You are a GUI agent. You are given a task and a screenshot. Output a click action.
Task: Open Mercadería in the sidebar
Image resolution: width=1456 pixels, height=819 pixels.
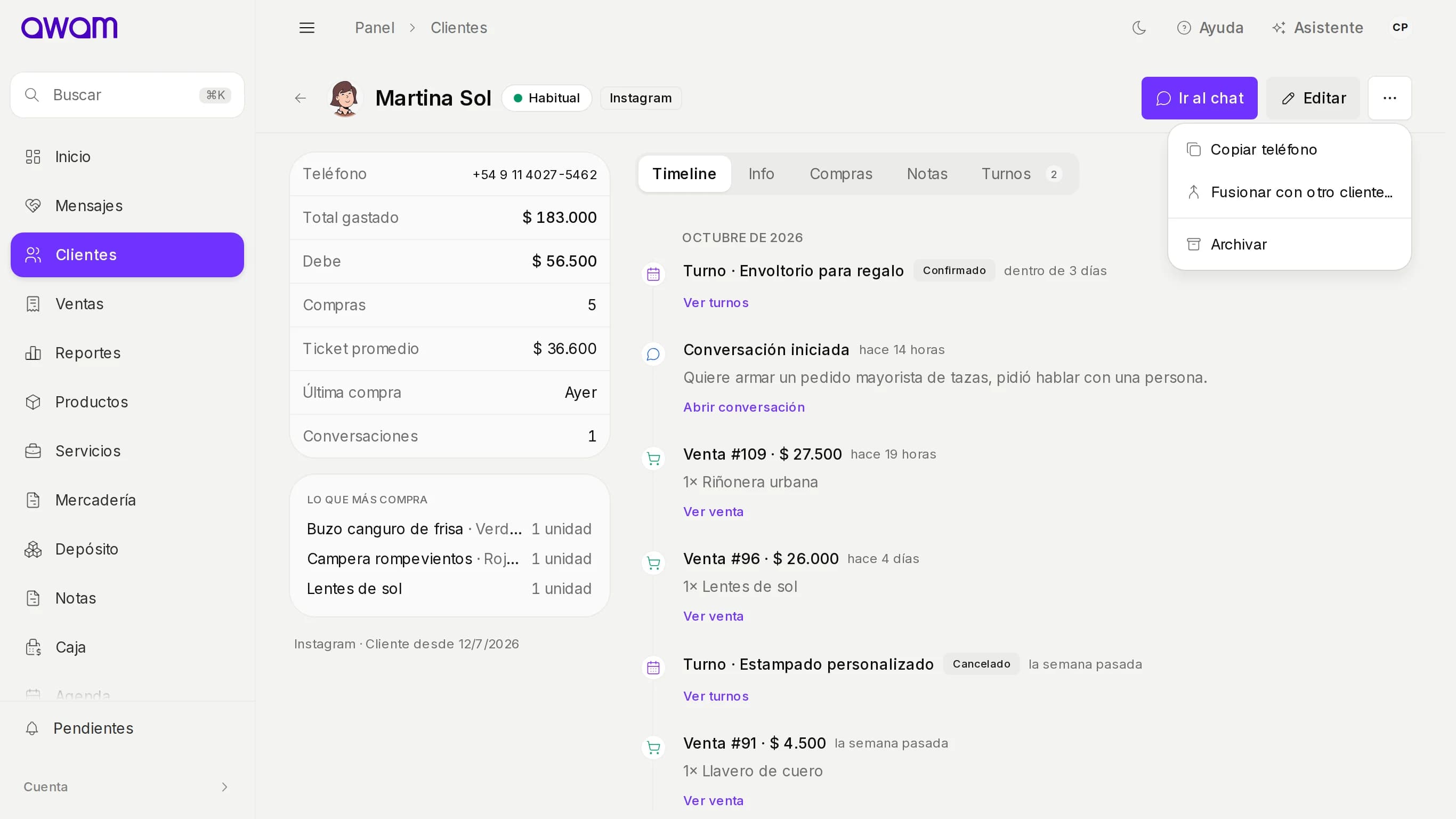127,500
